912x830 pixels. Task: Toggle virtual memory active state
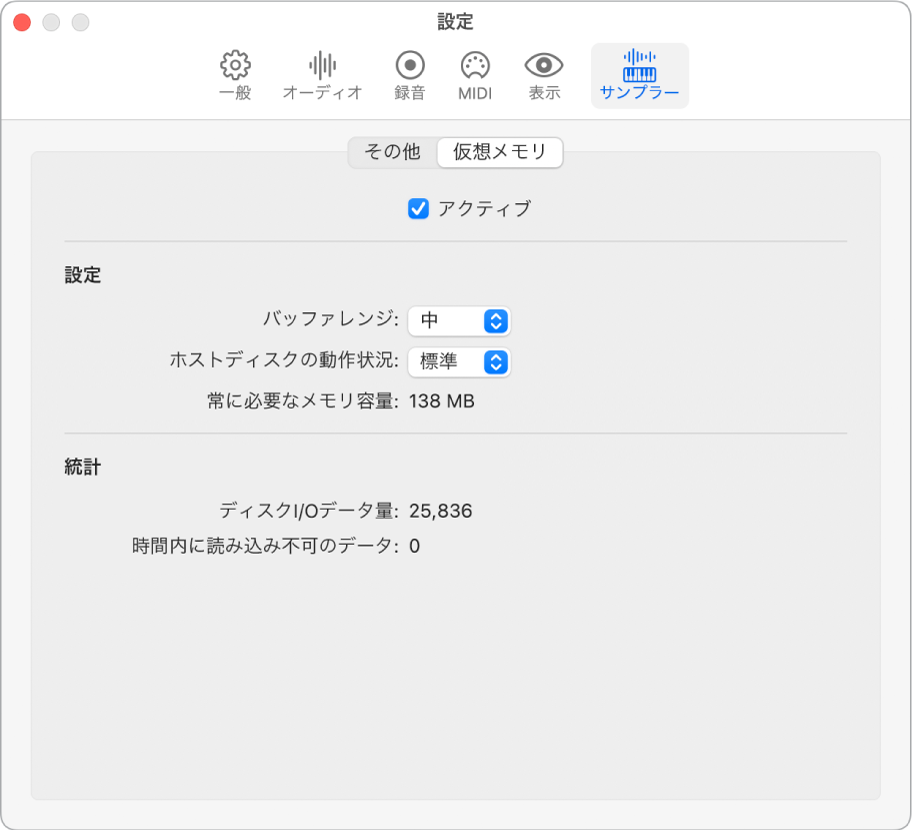click(419, 210)
